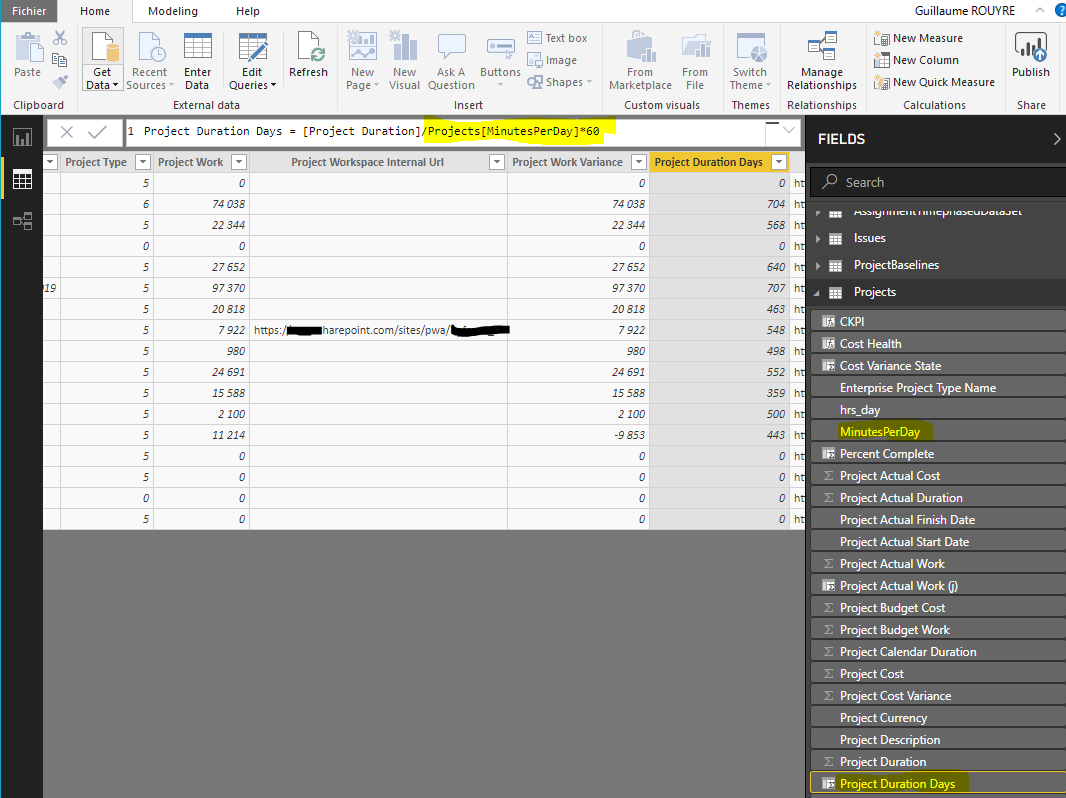Image resolution: width=1066 pixels, height=798 pixels.
Task: Click the Fields Search box
Action: click(x=938, y=182)
